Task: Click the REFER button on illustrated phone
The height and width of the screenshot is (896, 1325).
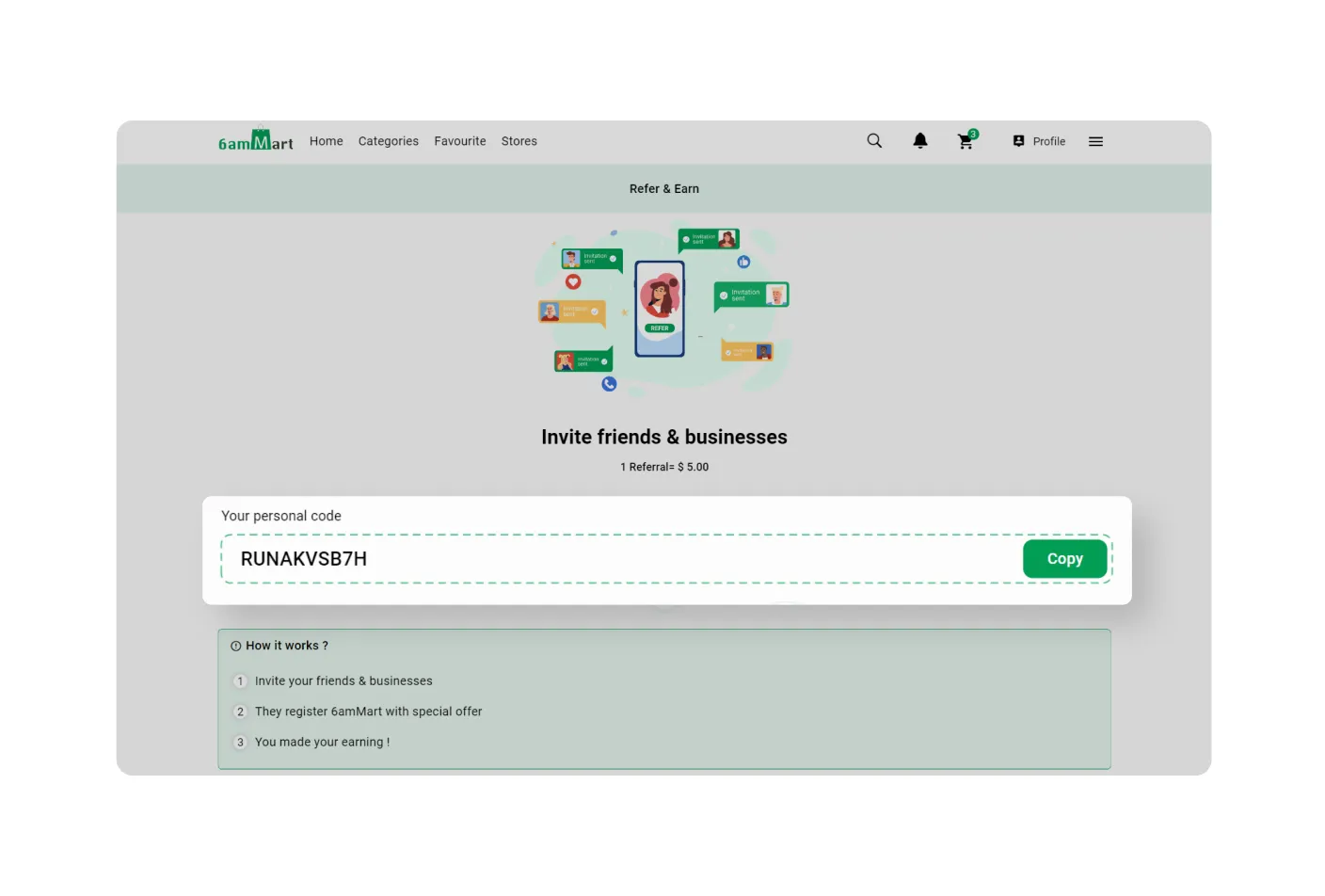Action: 660,328
